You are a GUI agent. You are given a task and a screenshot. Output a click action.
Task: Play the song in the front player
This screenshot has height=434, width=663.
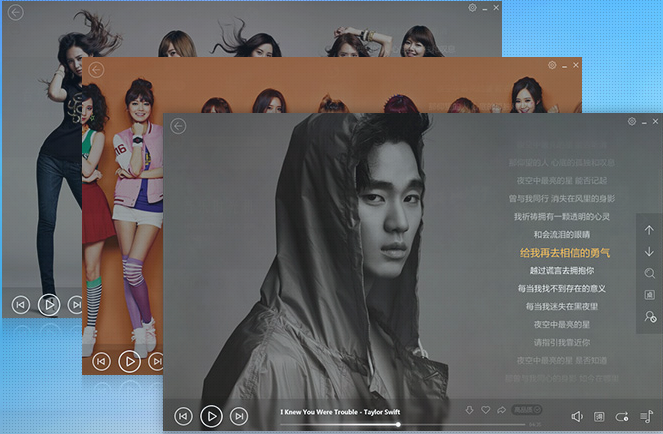point(211,416)
